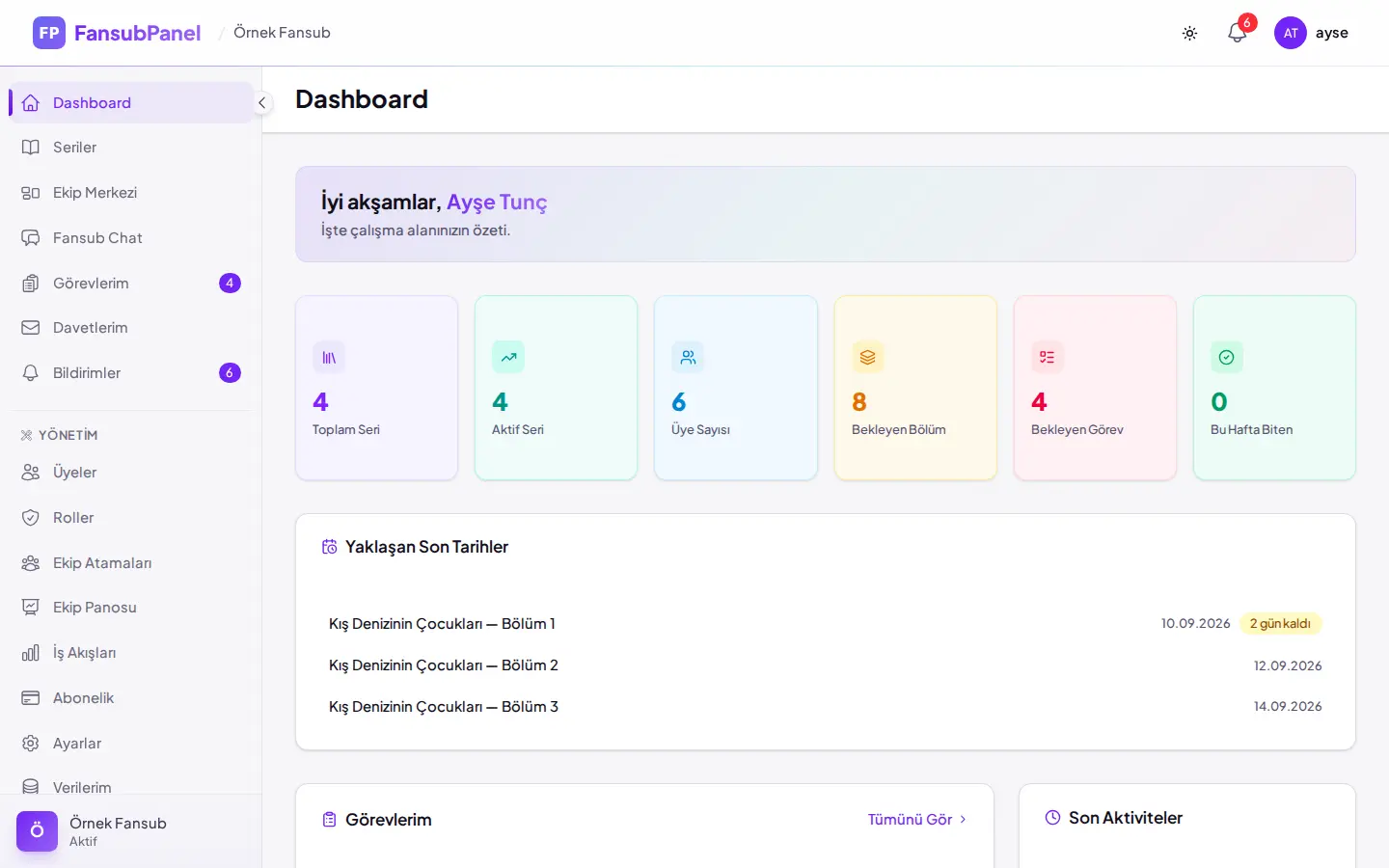This screenshot has width=1389, height=868.
Task: Open Fansub Chat in the sidebar
Action: coord(131,238)
